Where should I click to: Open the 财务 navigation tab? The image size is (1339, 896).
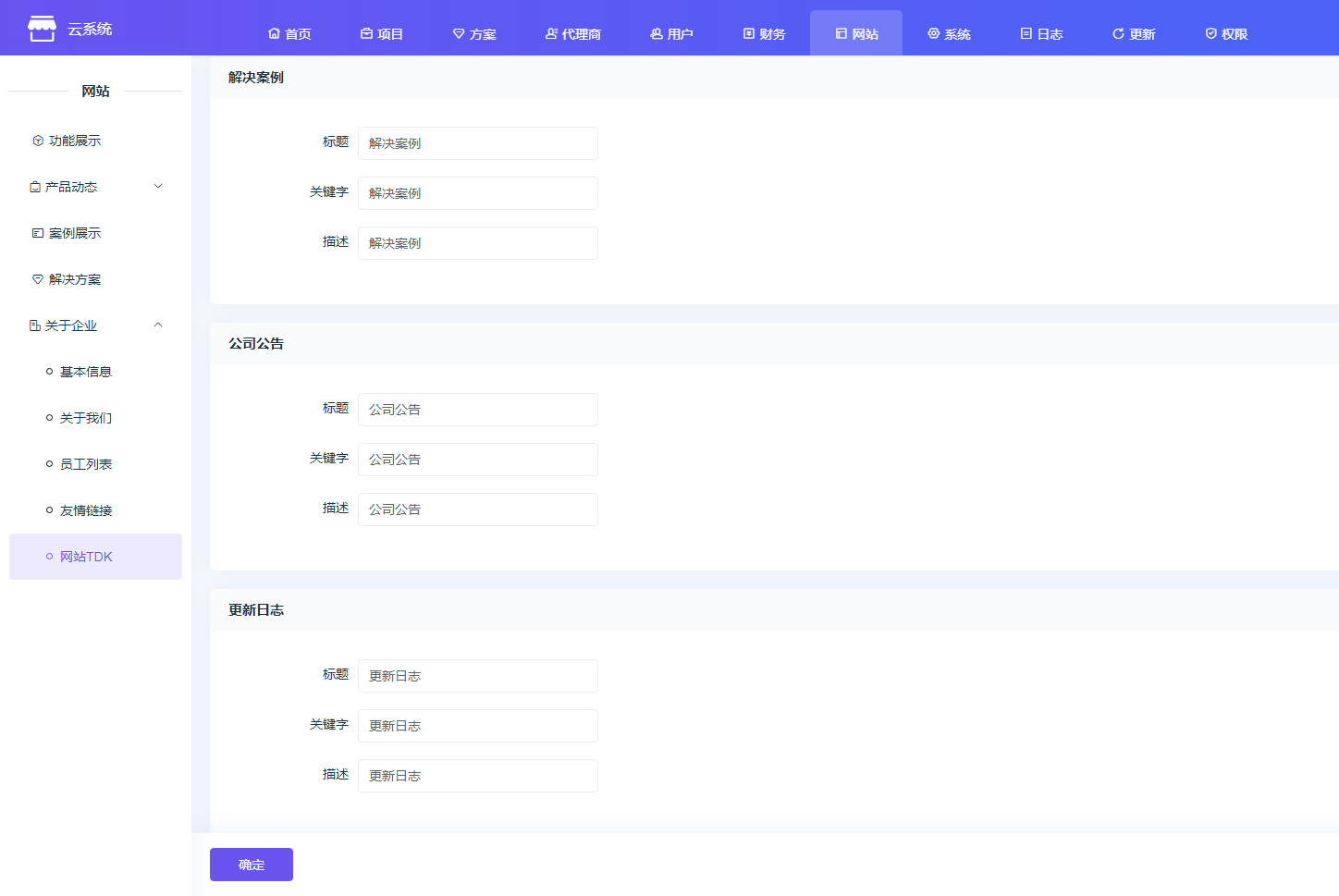(x=764, y=33)
